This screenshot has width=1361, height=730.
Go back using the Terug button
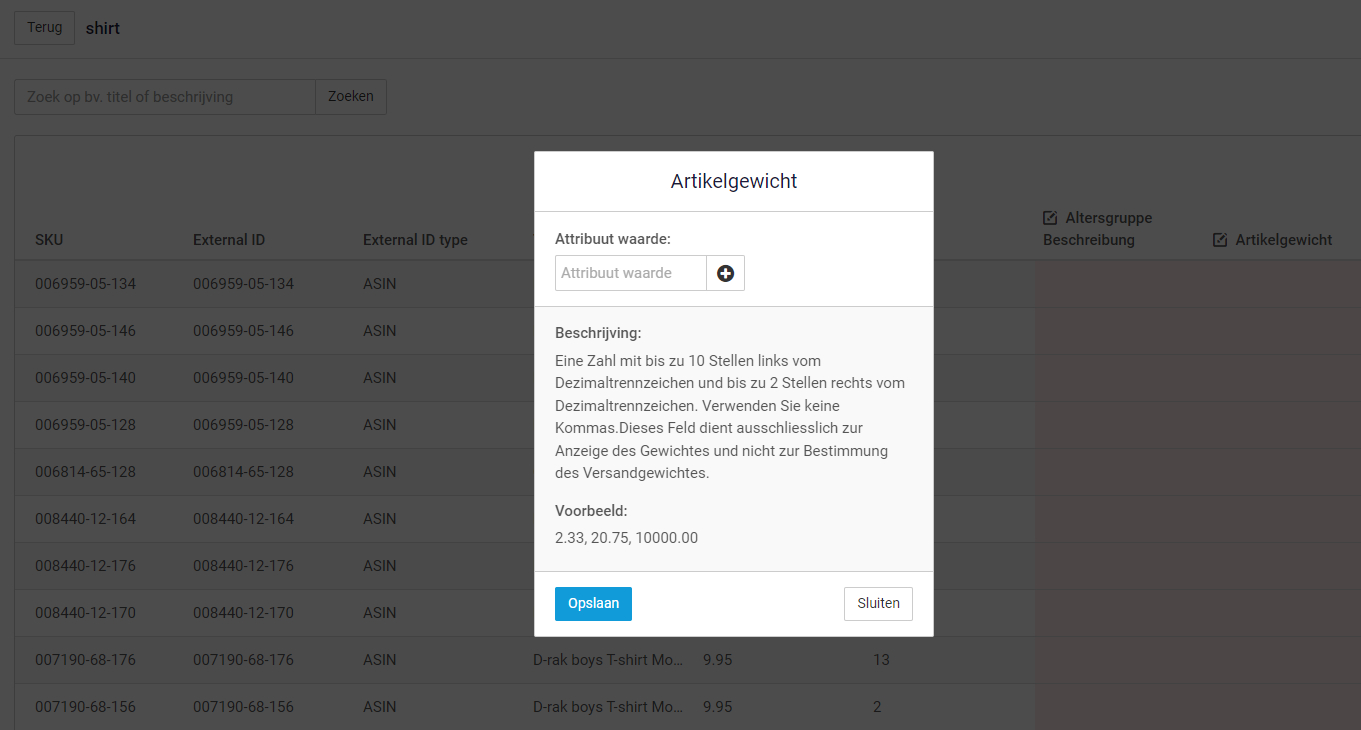(x=44, y=27)
